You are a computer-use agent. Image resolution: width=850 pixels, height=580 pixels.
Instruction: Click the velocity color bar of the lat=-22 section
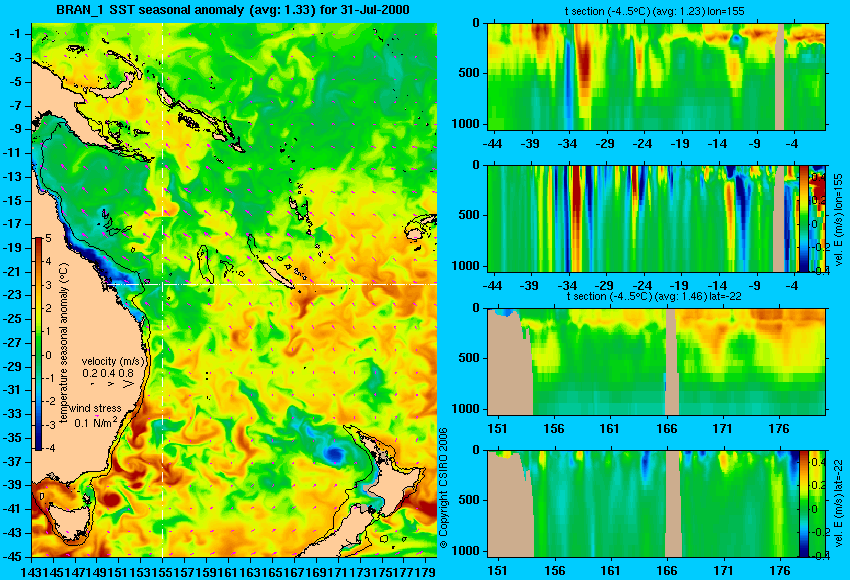click(804, 504)
